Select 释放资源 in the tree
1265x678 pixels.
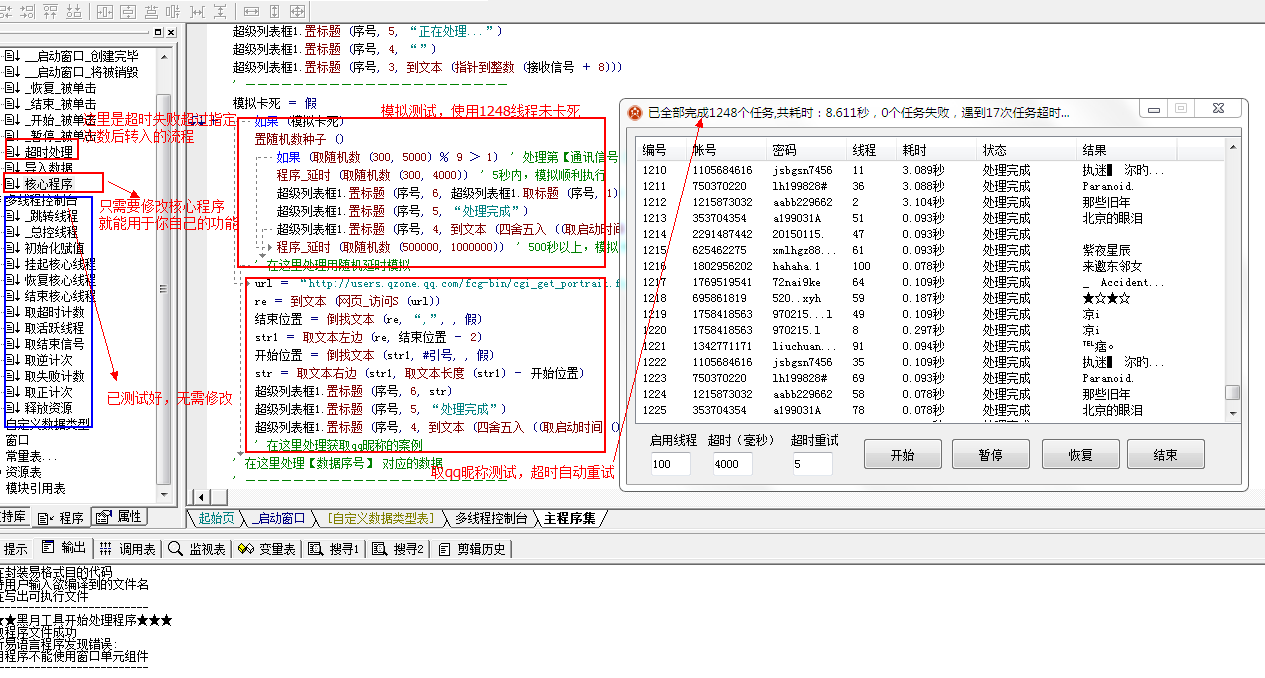pos(48,408)
